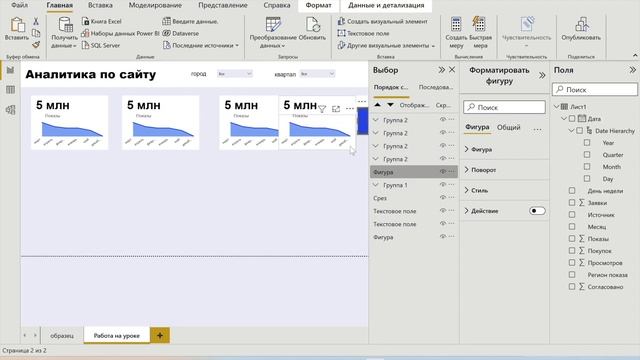Collapse the Выбор pane with double arrow

[441, 70]
